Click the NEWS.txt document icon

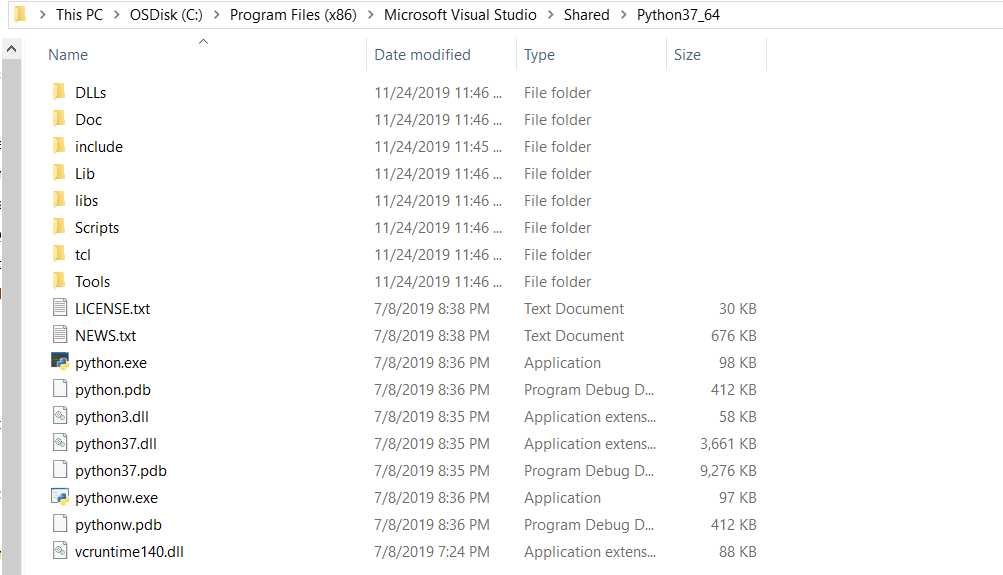[x=59, y=335]
